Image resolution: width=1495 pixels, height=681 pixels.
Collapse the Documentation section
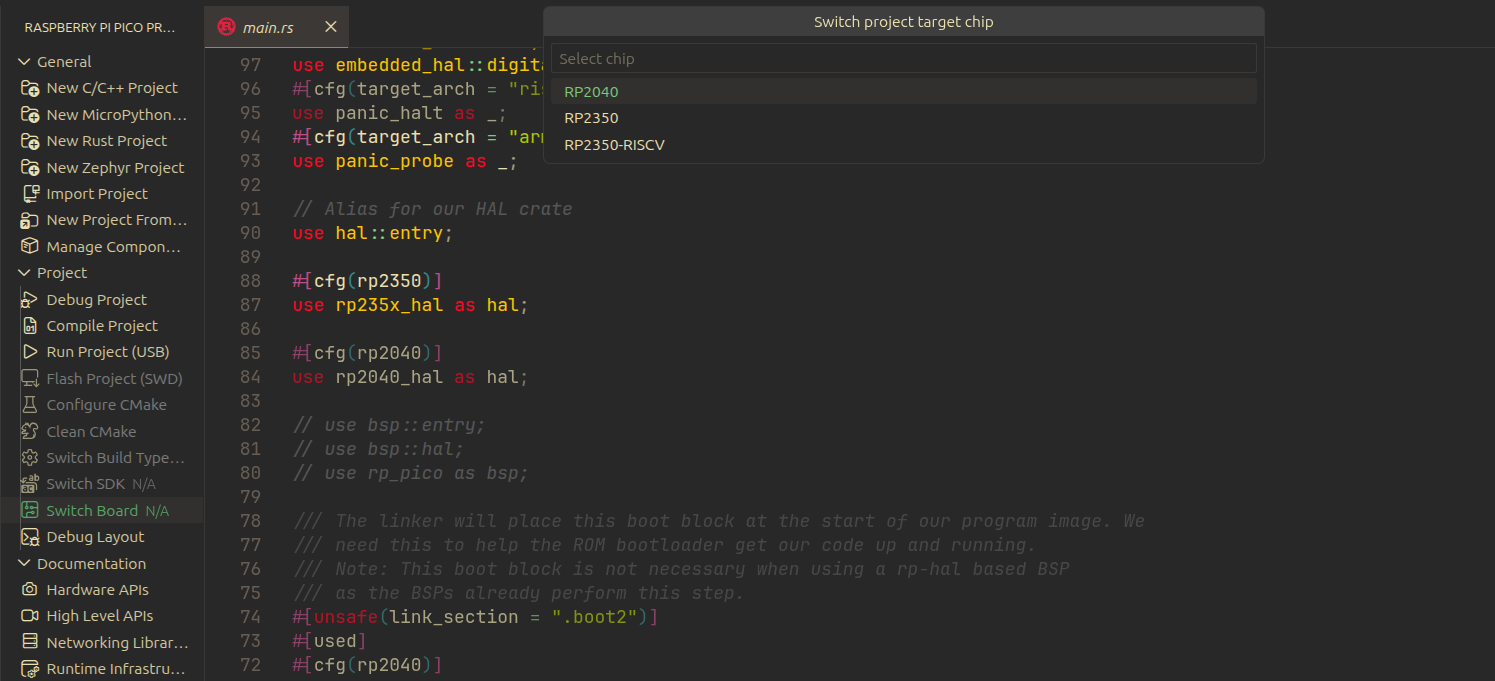pyautogui.click(x=24, y=564)
